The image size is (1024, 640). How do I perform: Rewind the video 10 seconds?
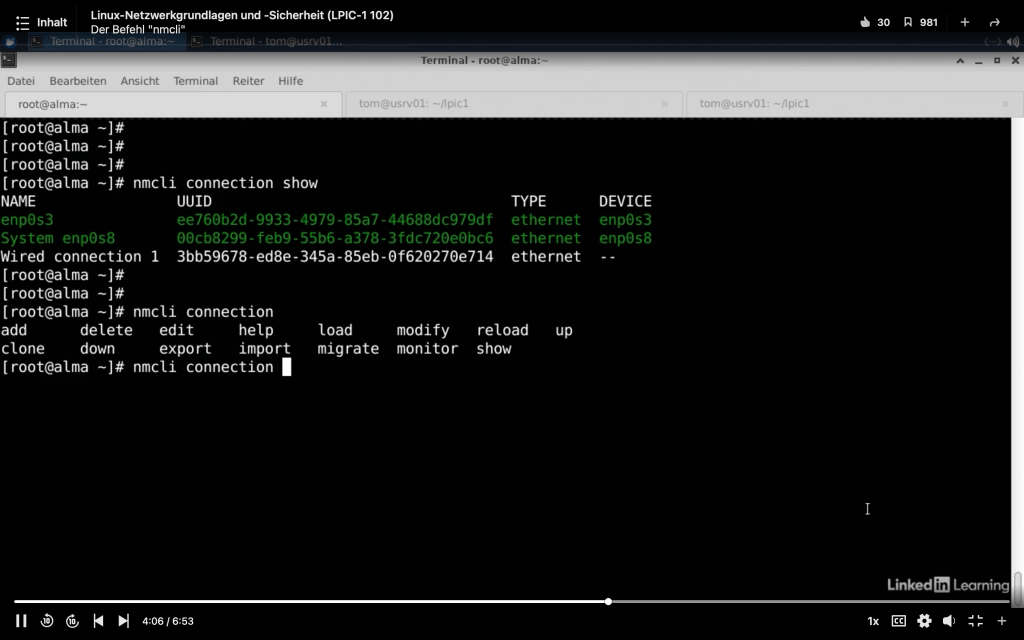[47, 621]
